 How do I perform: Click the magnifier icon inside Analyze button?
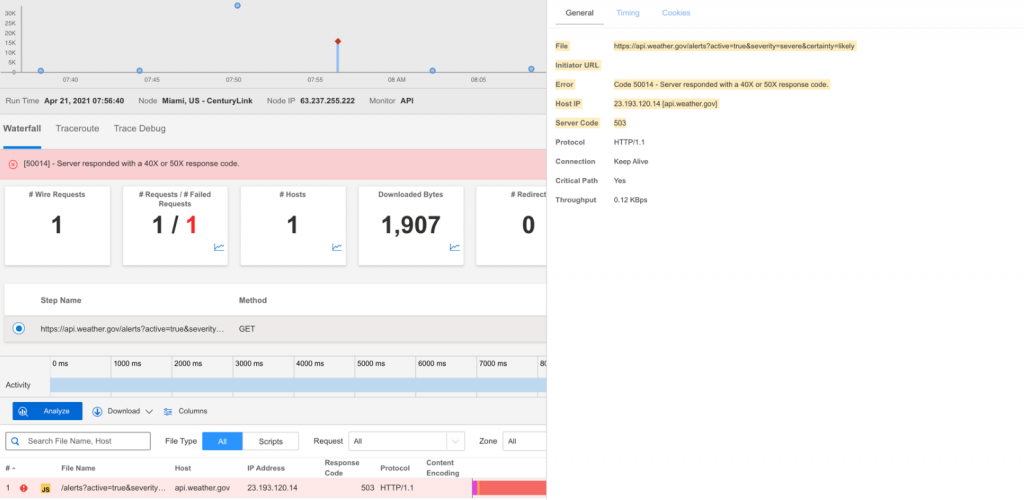pos(24,411)
